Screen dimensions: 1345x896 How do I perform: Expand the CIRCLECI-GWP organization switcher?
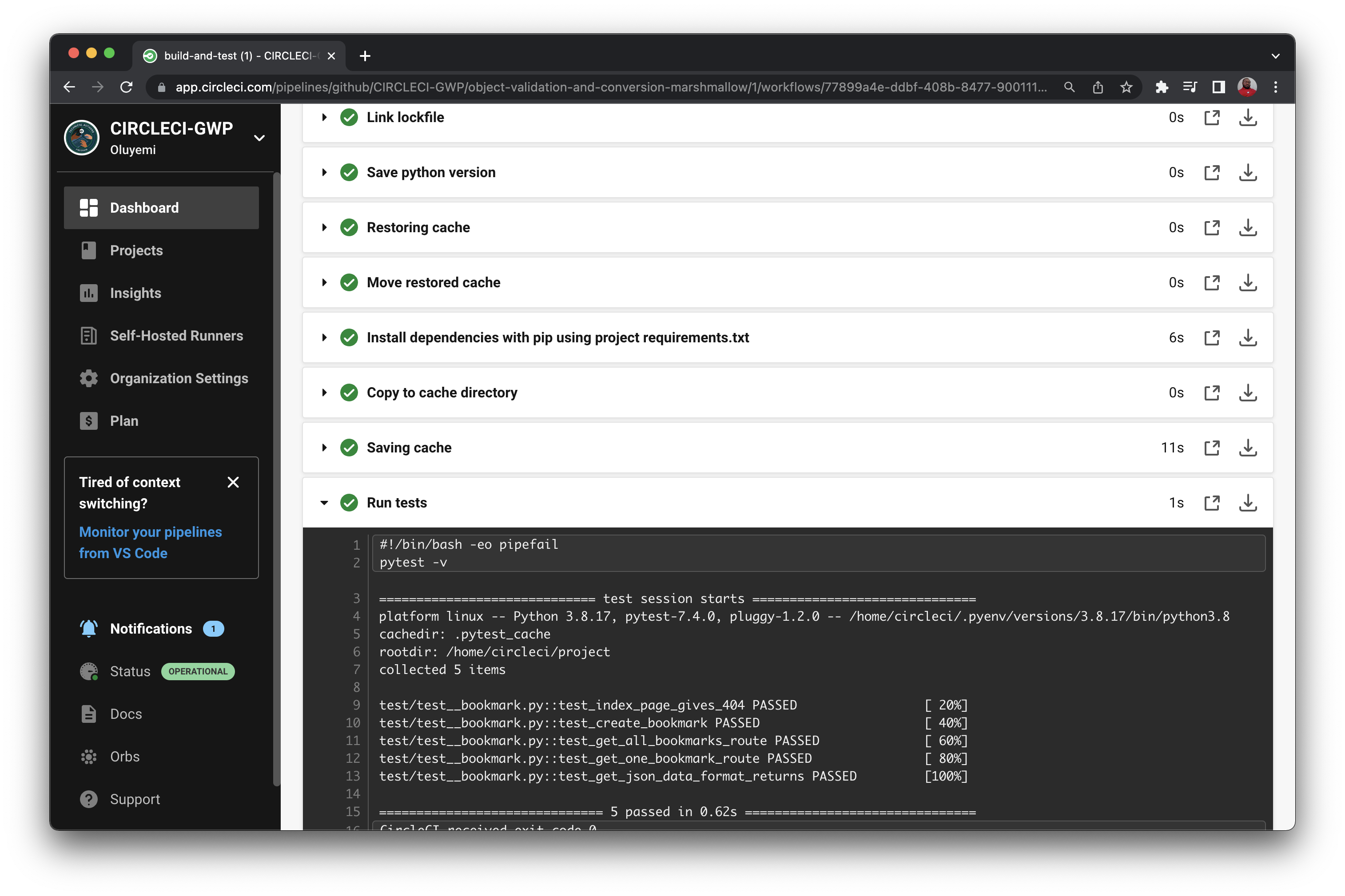point(259,138)
